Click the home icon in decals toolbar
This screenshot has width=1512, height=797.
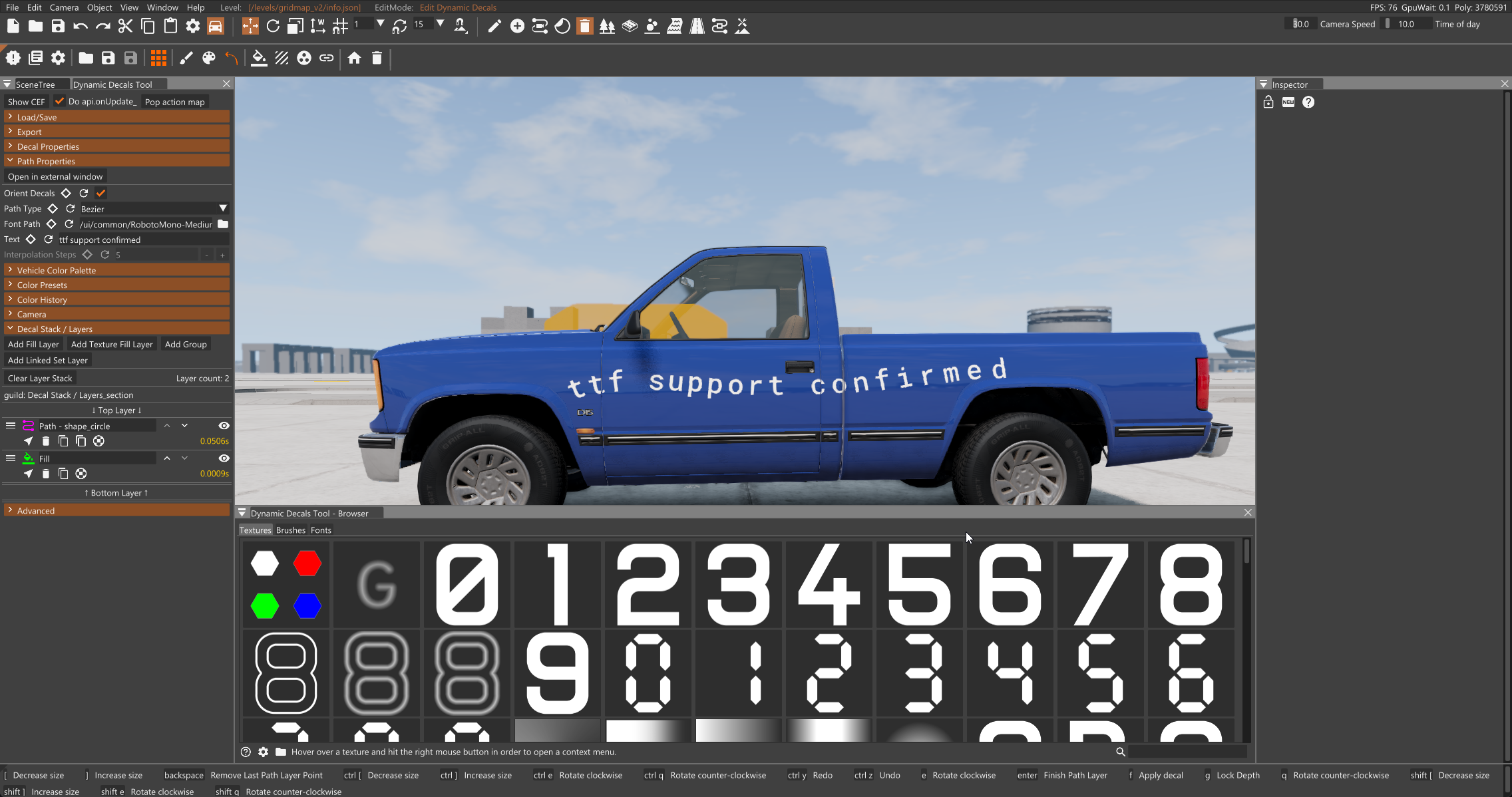[x=355, y=59]
